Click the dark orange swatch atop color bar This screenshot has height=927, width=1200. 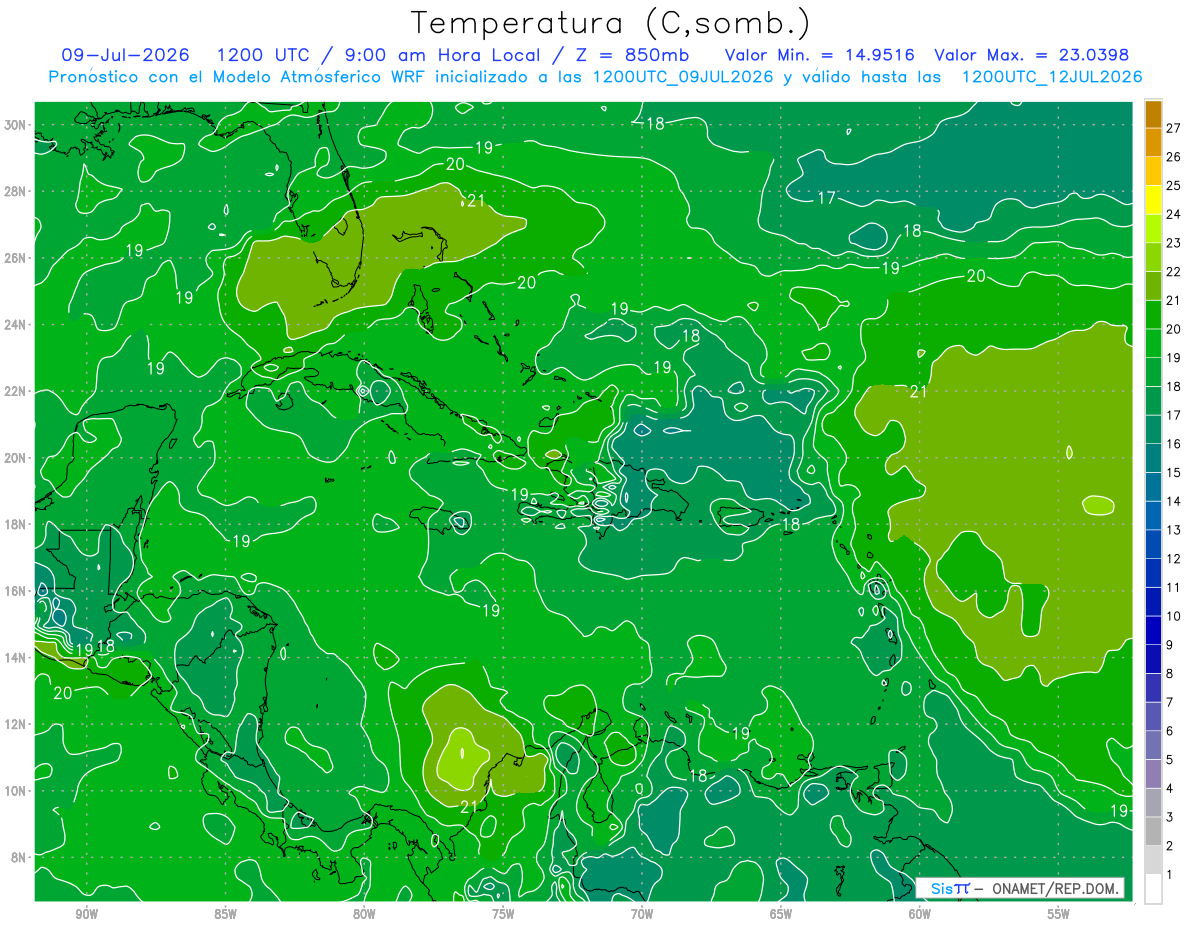pos(1153,114)
